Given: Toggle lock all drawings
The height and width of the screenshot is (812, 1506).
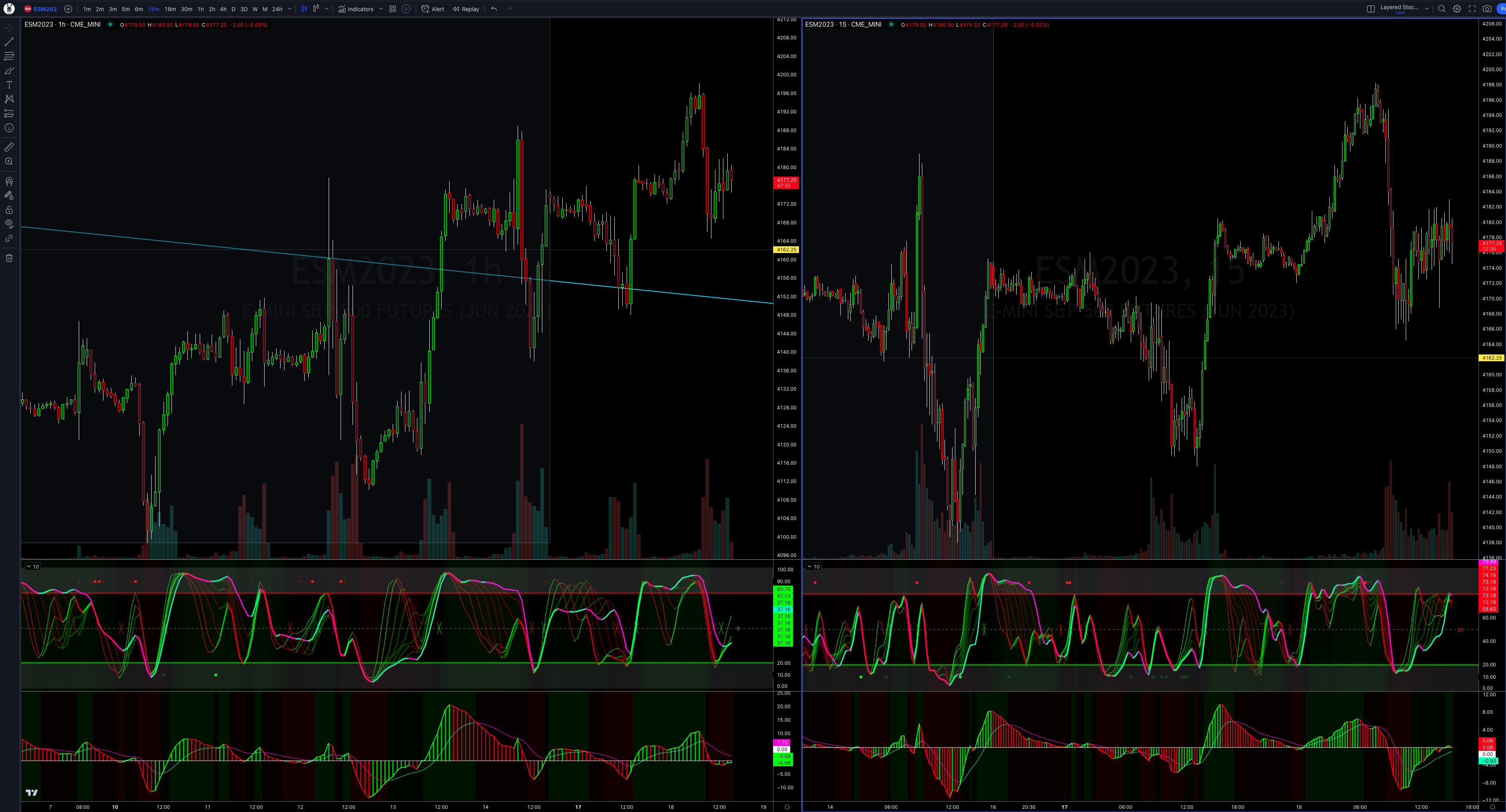Looking at the screenshot, I should 9,210.
